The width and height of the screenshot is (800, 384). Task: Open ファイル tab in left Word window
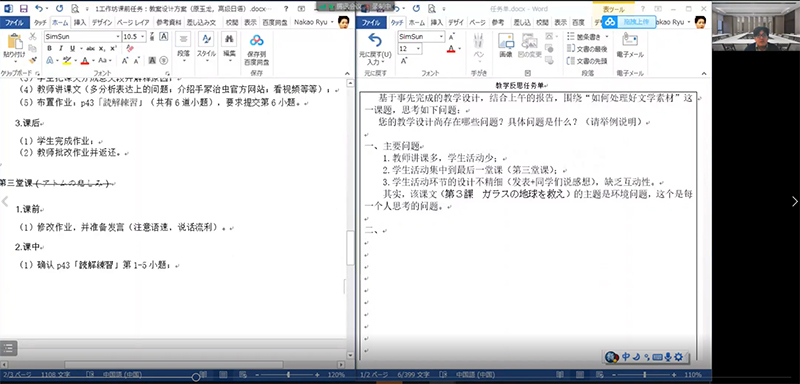pos(15,22)
